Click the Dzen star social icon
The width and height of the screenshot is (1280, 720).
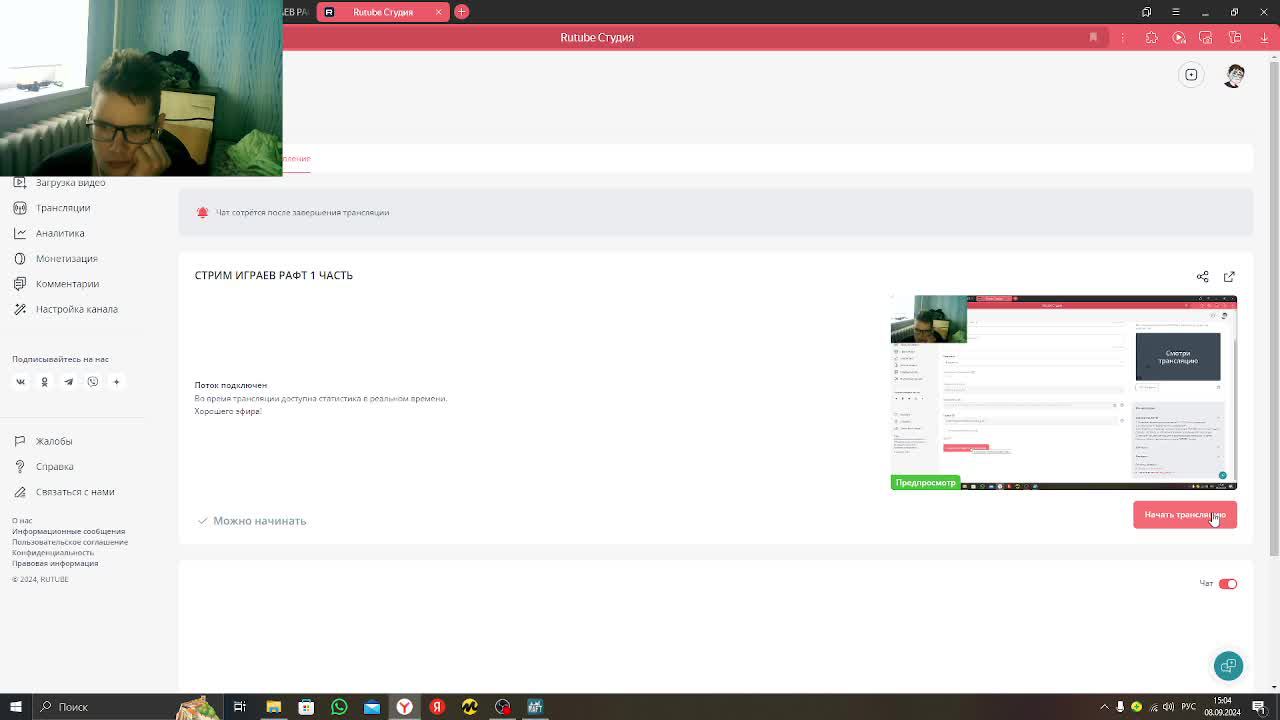(x=116, y=381)
